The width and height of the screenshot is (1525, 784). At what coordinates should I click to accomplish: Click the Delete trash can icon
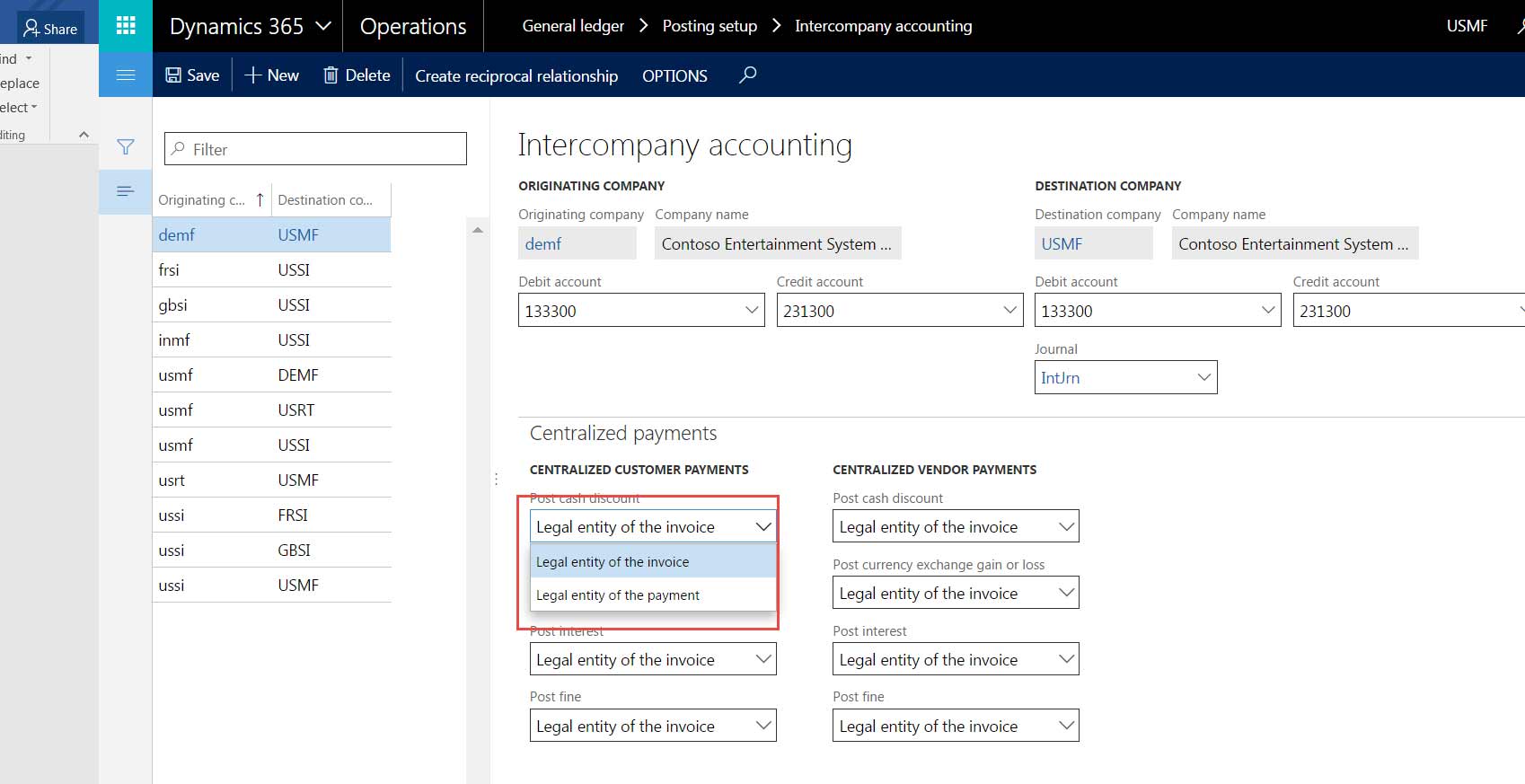point(331,75)
